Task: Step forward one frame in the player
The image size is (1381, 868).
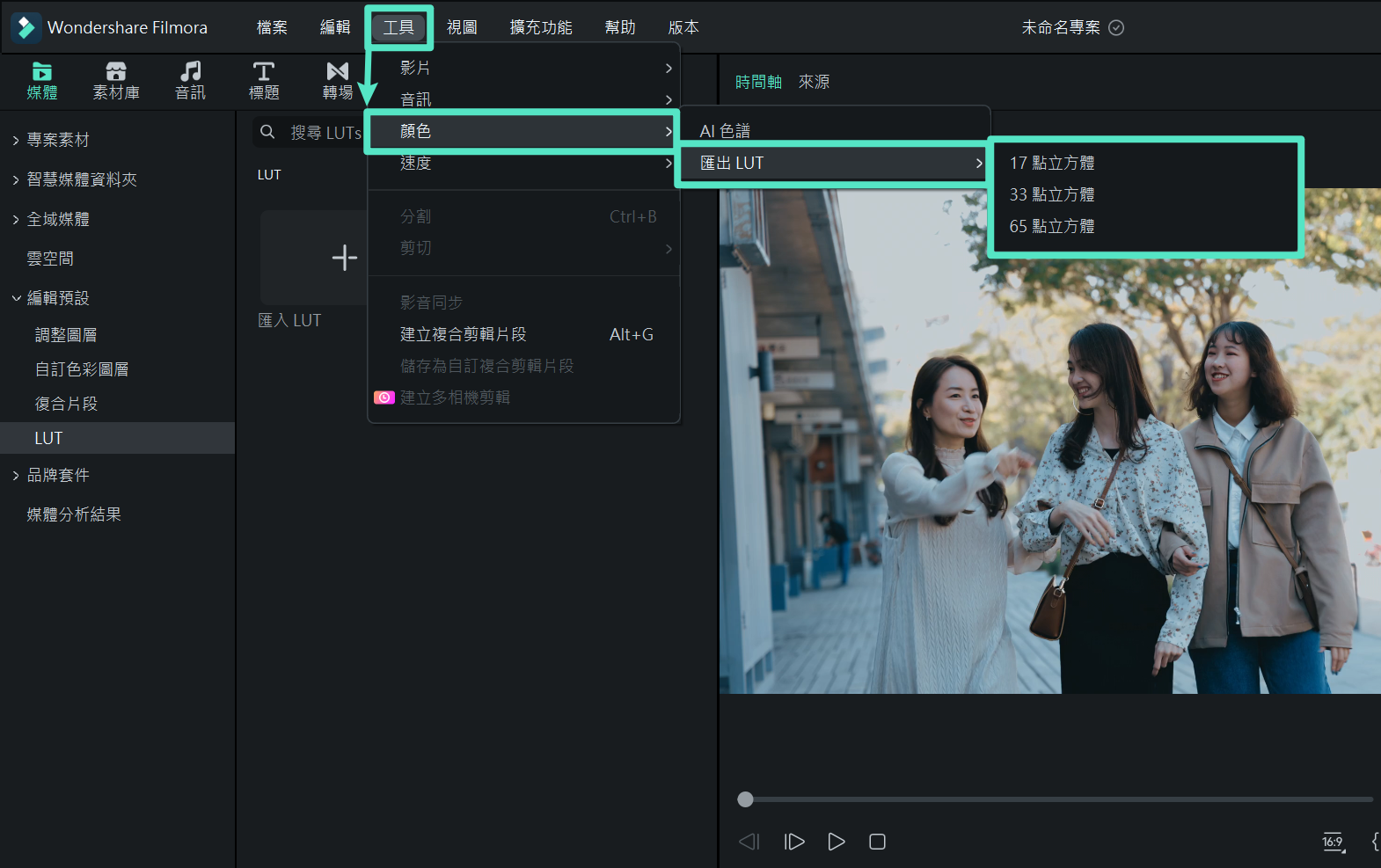Action: [793, 842]
